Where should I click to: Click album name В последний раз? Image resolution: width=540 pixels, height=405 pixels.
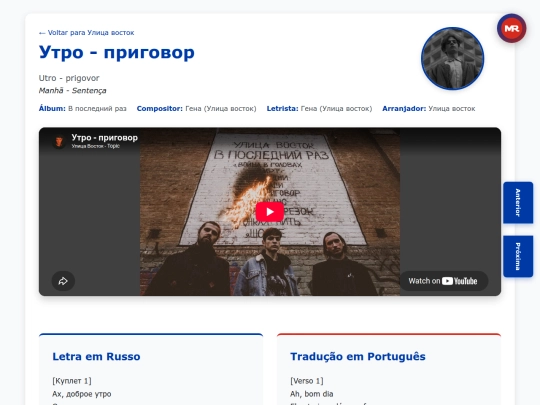click(97, 108)
